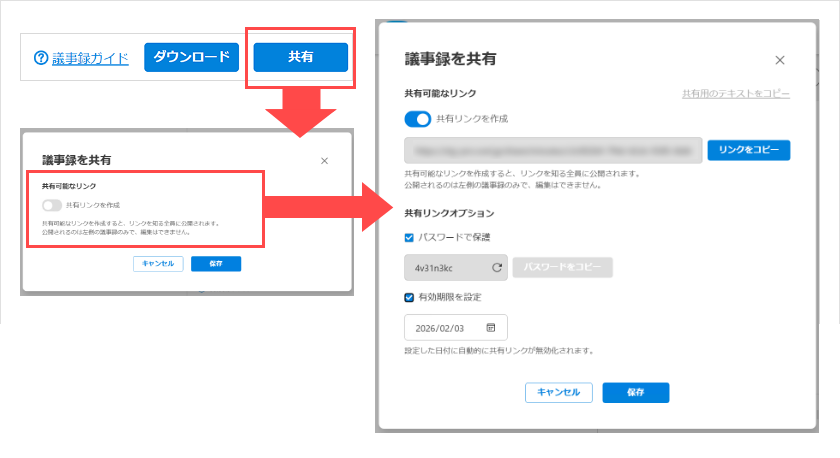Enable the switched-off 共有リンクを作成 toggle
The image size is (840, 458).
[52, 205]
